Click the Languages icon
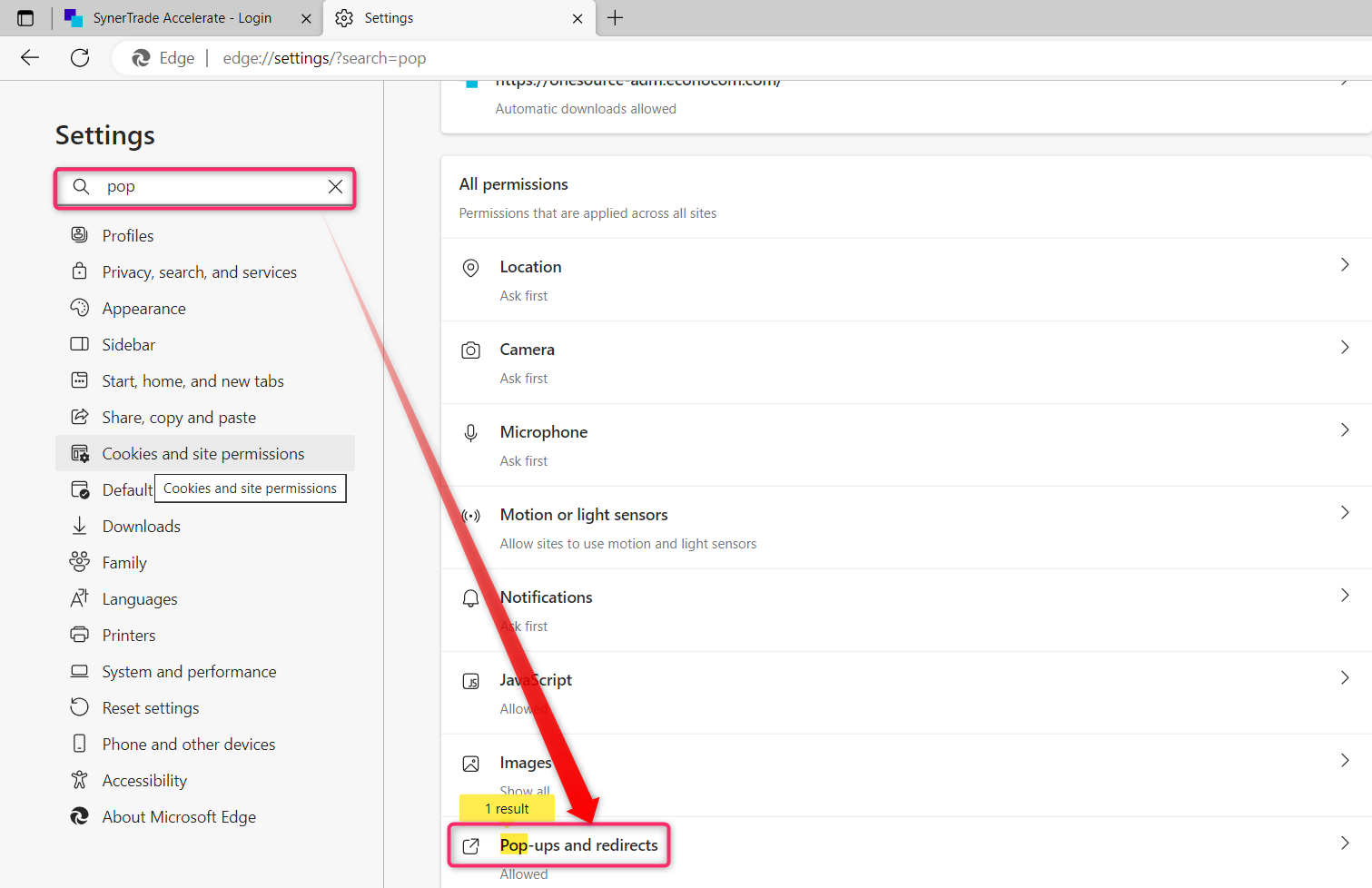 [80, 598]
